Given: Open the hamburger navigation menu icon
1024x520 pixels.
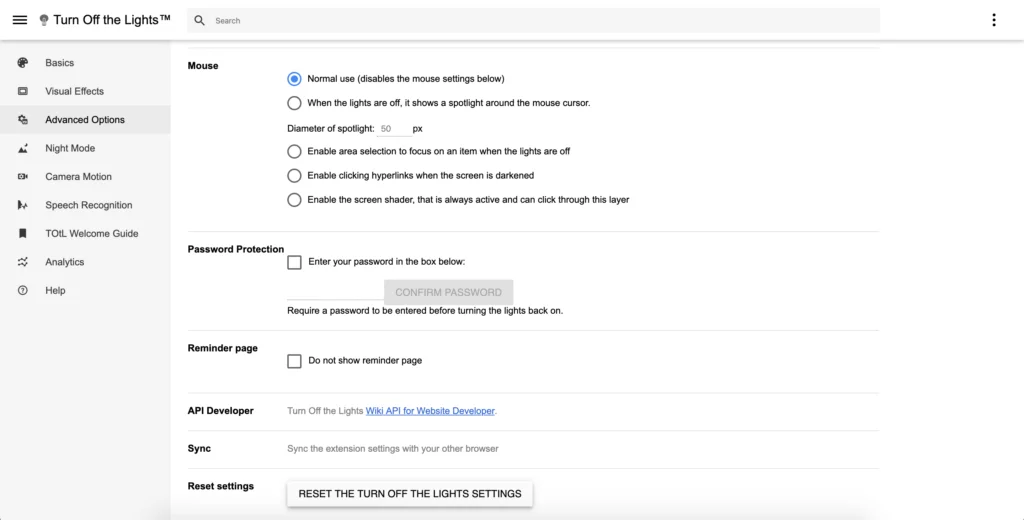Looking at the screenshot, I should click(20, 20).
